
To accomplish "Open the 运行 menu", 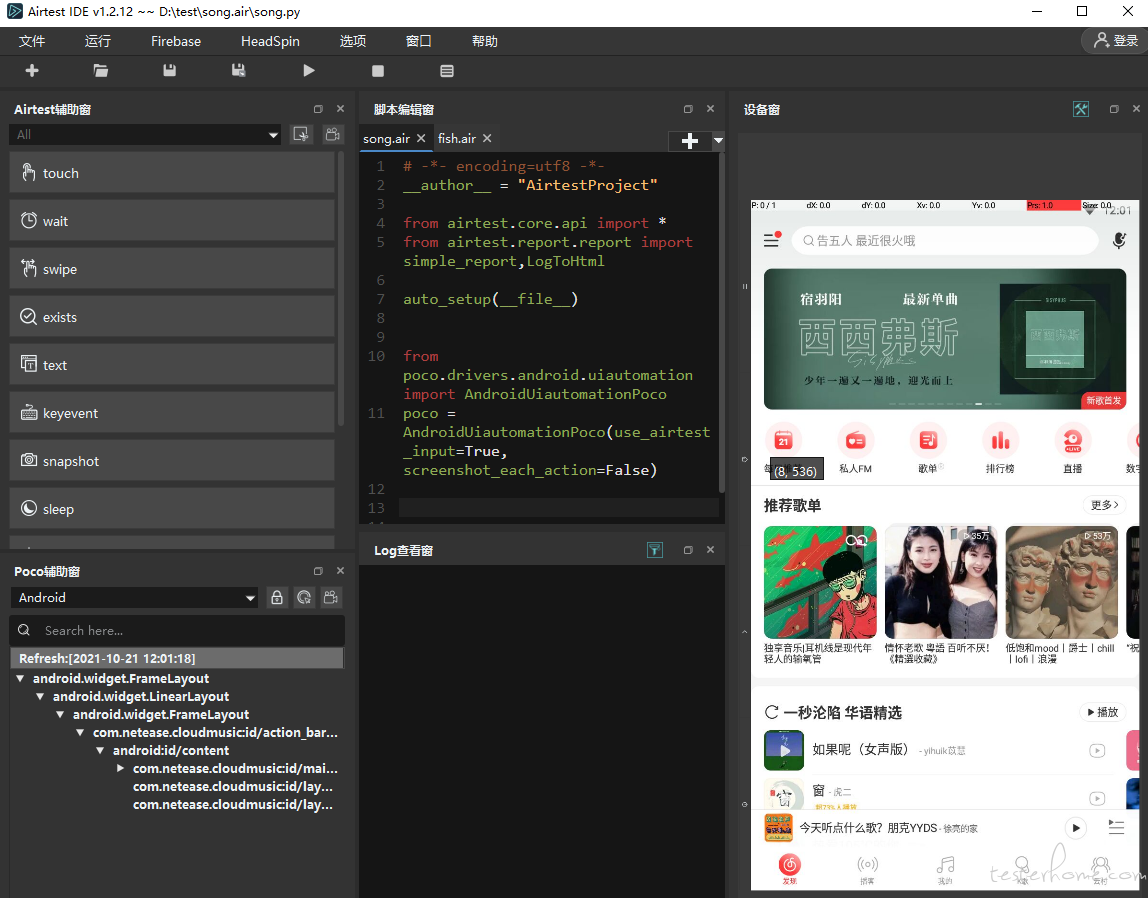I will pos(97,41).
